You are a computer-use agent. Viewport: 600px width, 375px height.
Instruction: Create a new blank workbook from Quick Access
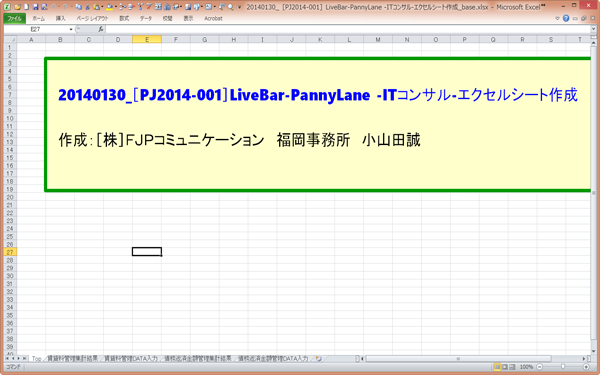coord(26,7)
